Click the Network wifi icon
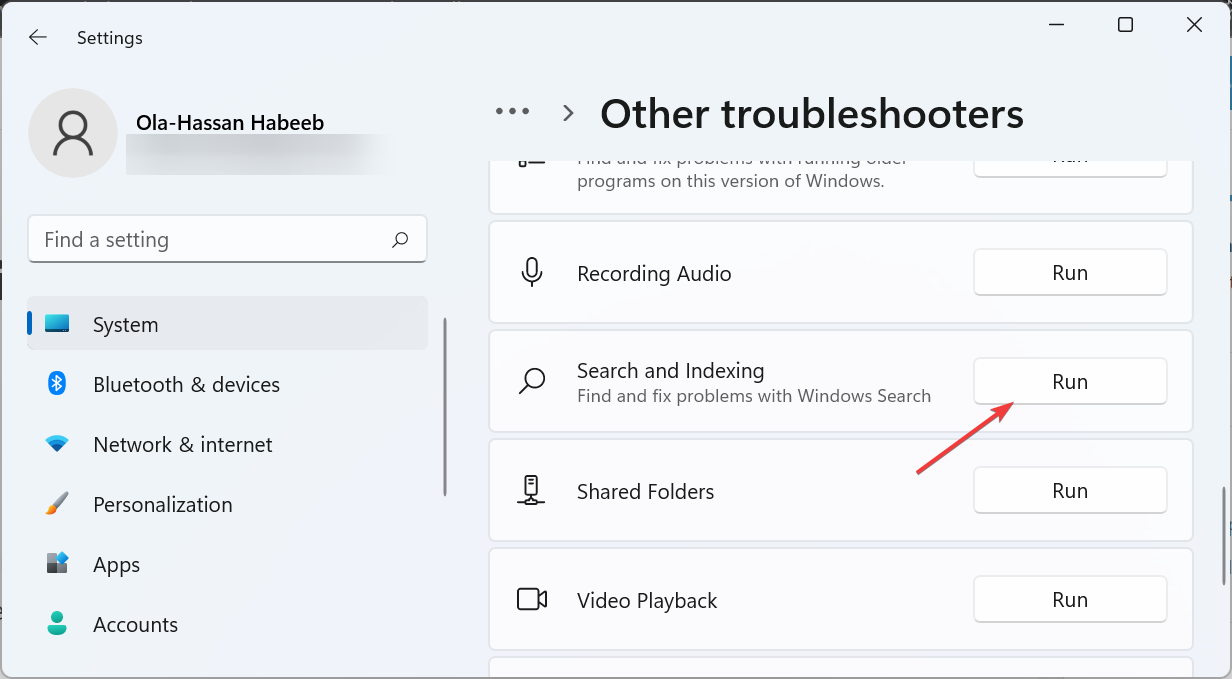This screenshot has width=1232, height=679. point(57,444)
